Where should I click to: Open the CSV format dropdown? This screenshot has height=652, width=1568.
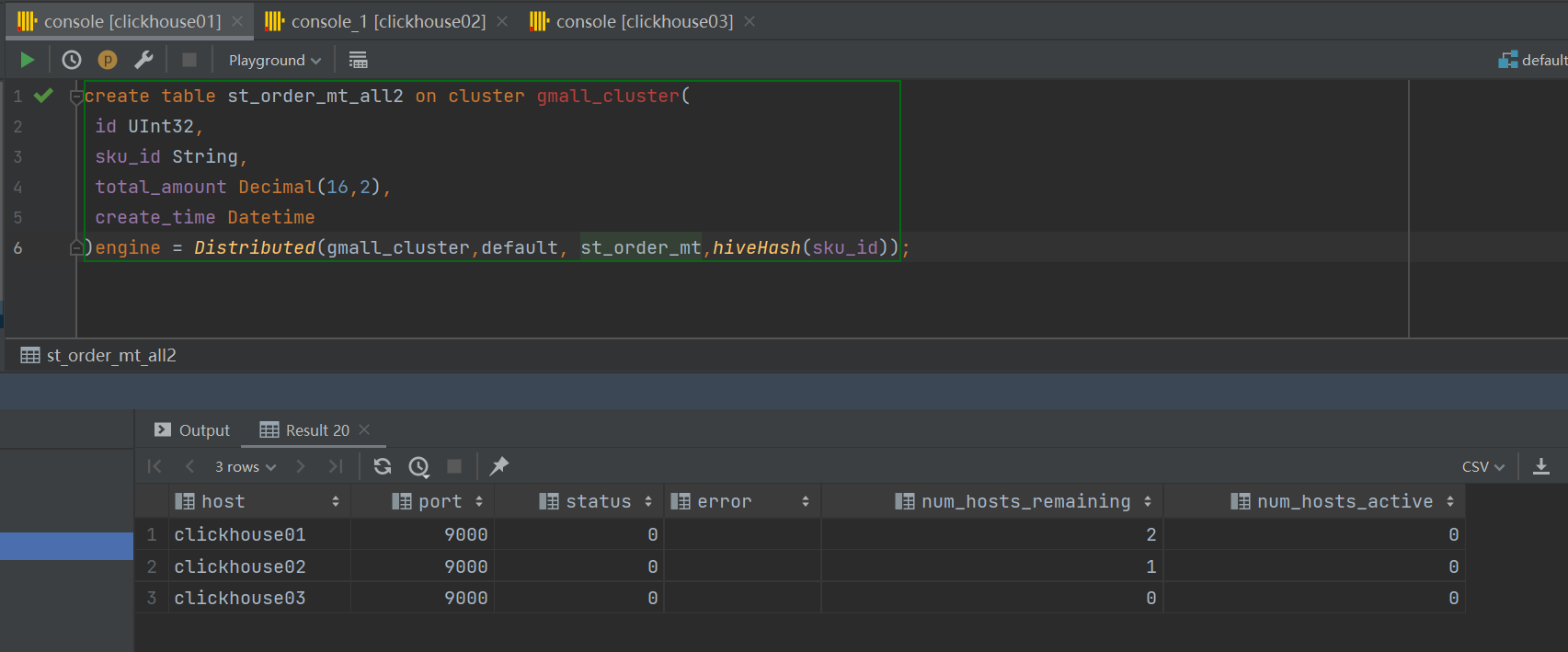click(x=1482, y=467)
